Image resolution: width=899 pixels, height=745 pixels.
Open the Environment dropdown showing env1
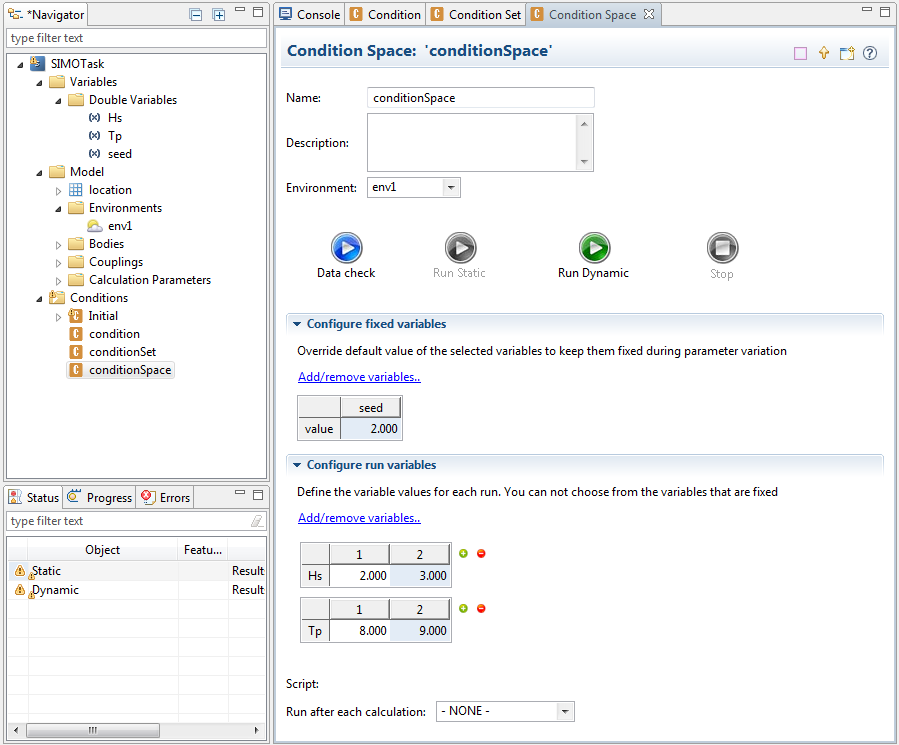[x=451, y=187]
